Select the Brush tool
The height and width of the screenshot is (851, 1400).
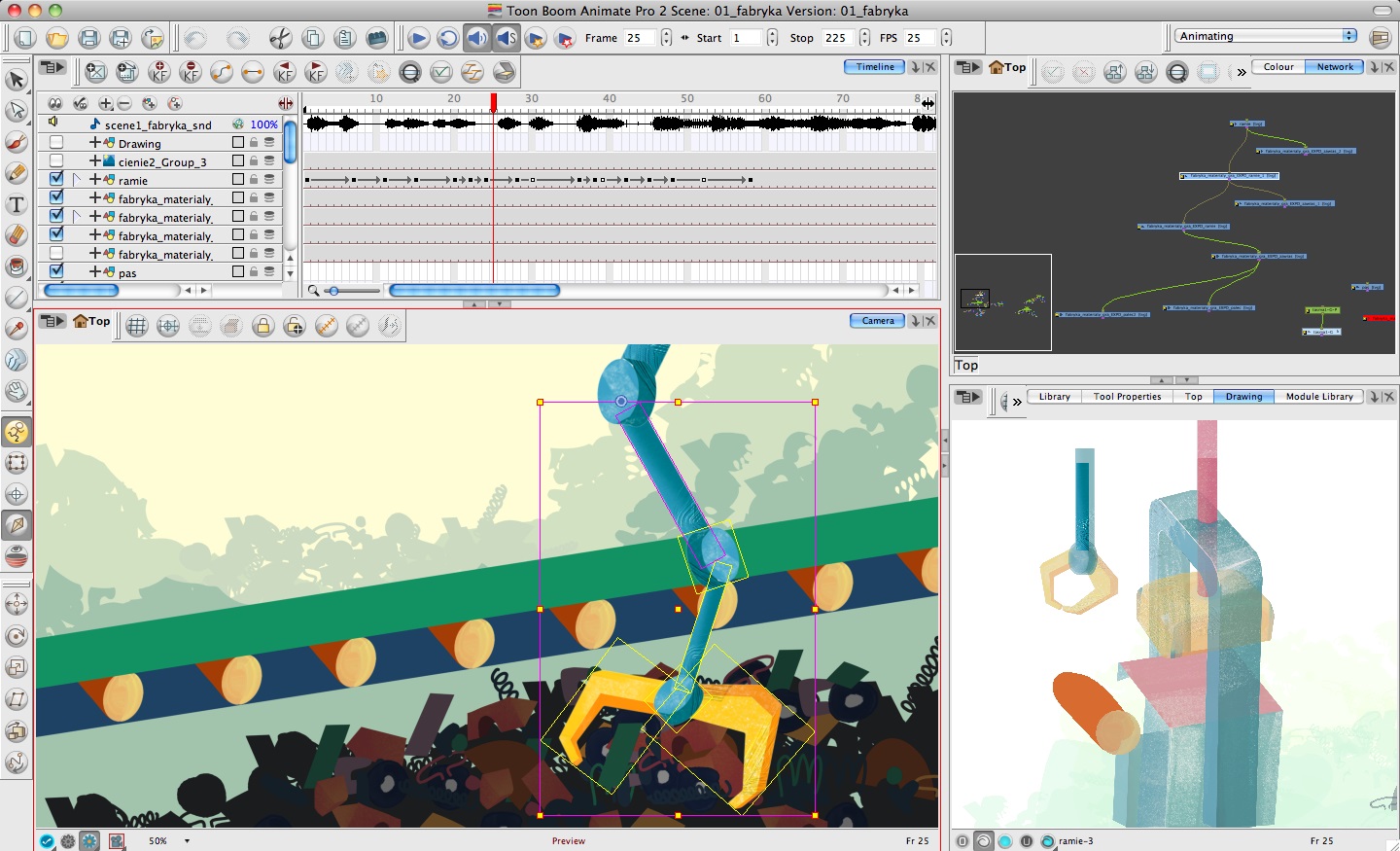click(x=17, y=142)
